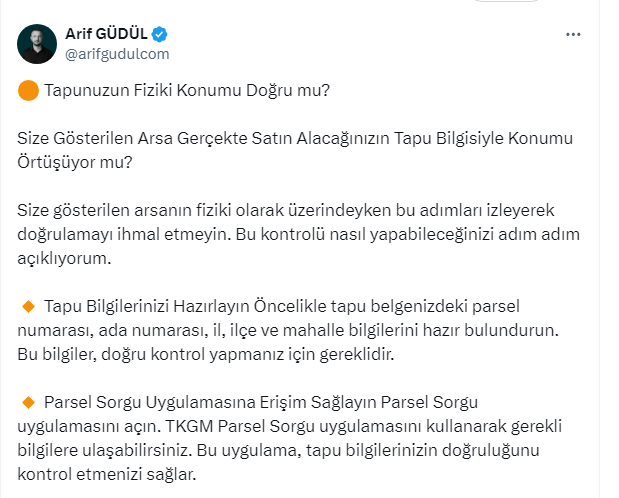This screenshot has height=498, width=619.
Task: Click the headline "Tapunuzun Fiziki Konumu Doğru mu?"
Action: click(187, 91)
